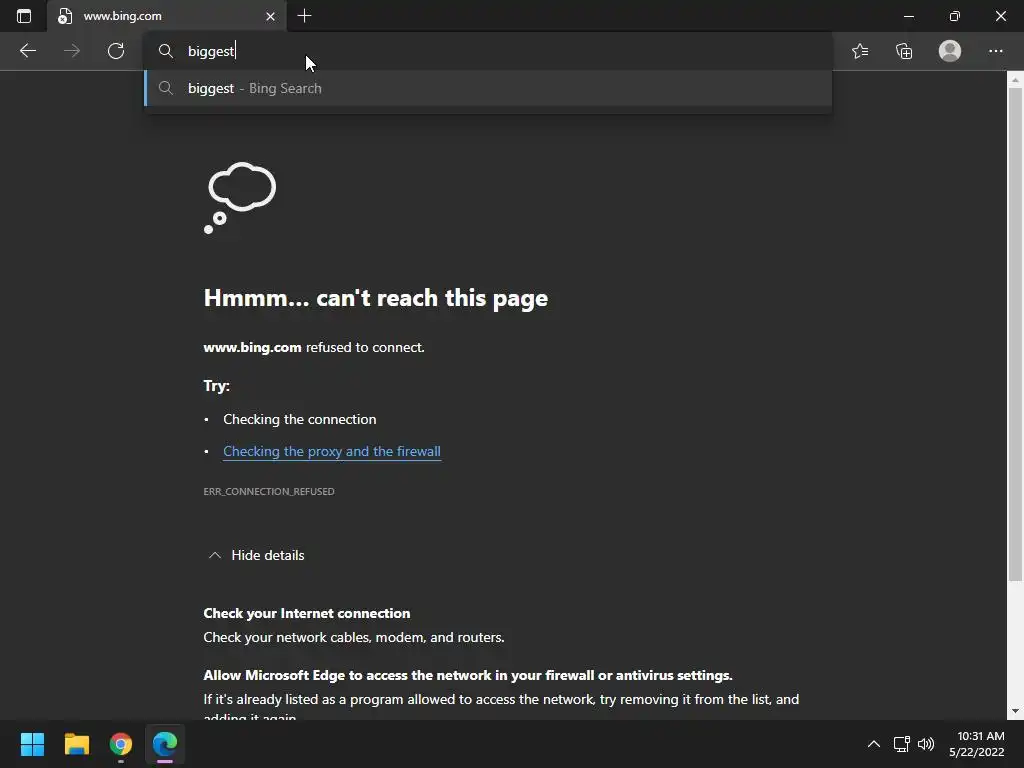Close the www.bing.com tab
The height and width of the screenshot is (768, 1024).
[x=270, y=16]
